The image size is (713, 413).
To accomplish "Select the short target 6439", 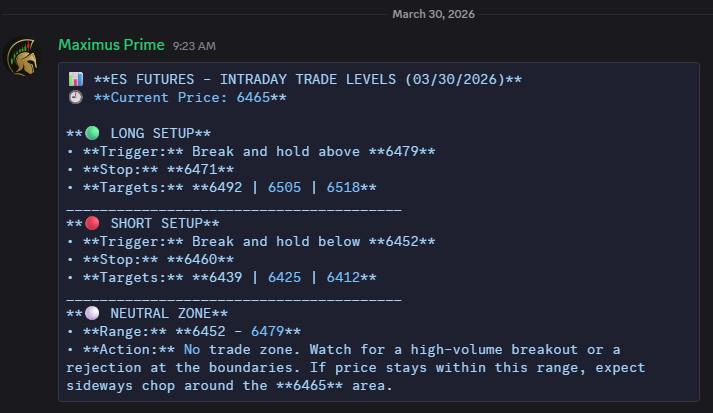I will pos(226,277).
